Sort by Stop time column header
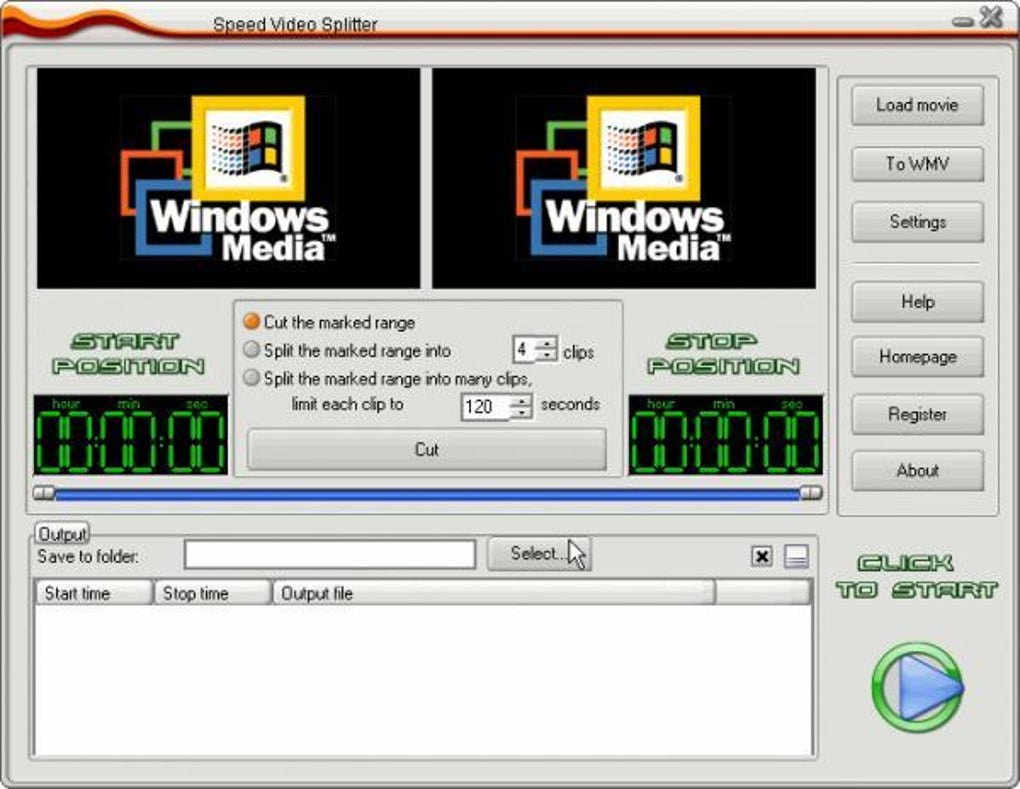The width and height of the screenshot is (1020, 789). click(x=212, y=593)
